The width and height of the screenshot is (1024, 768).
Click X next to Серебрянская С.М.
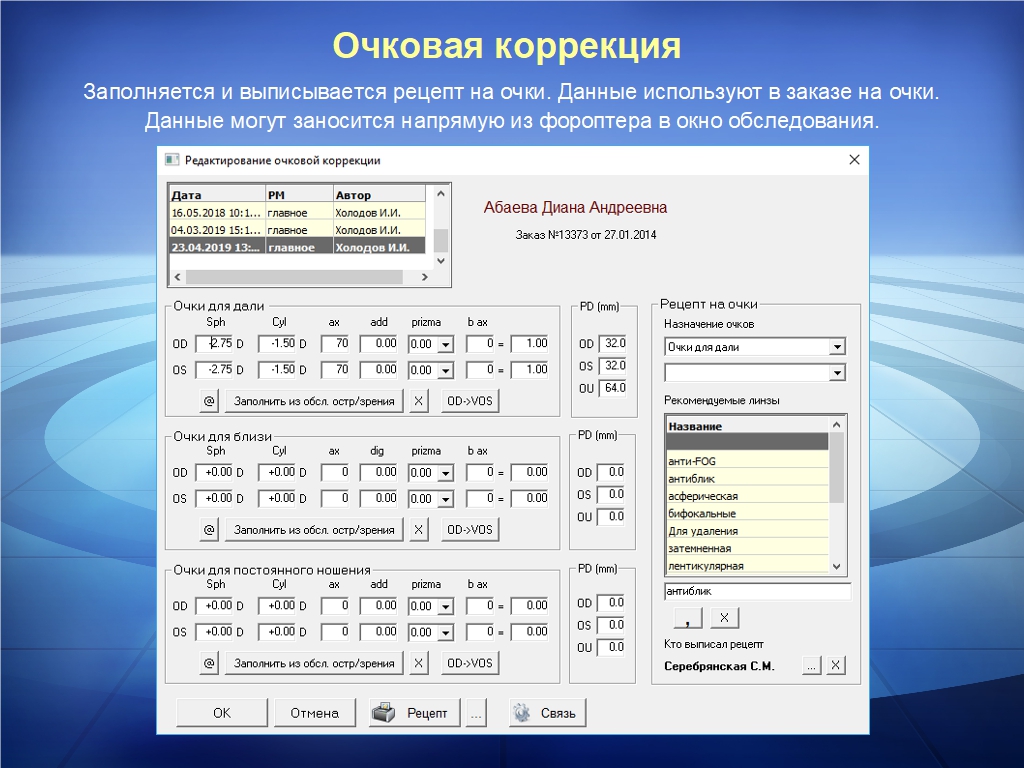pos(836,666)
